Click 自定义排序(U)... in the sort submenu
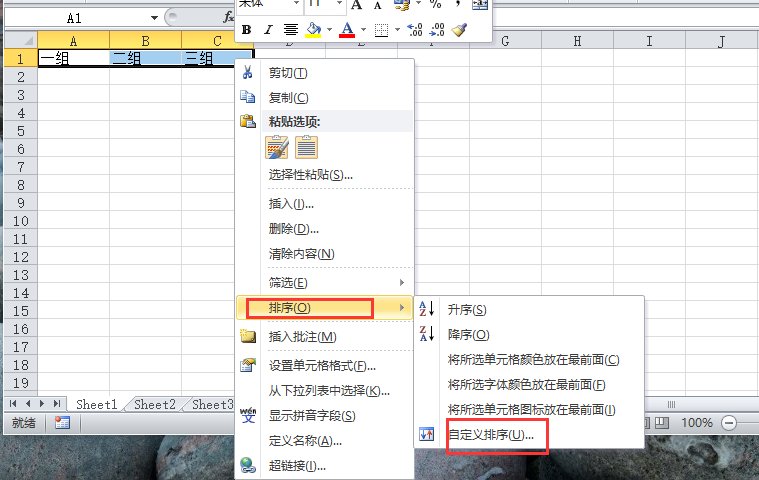 491,435
